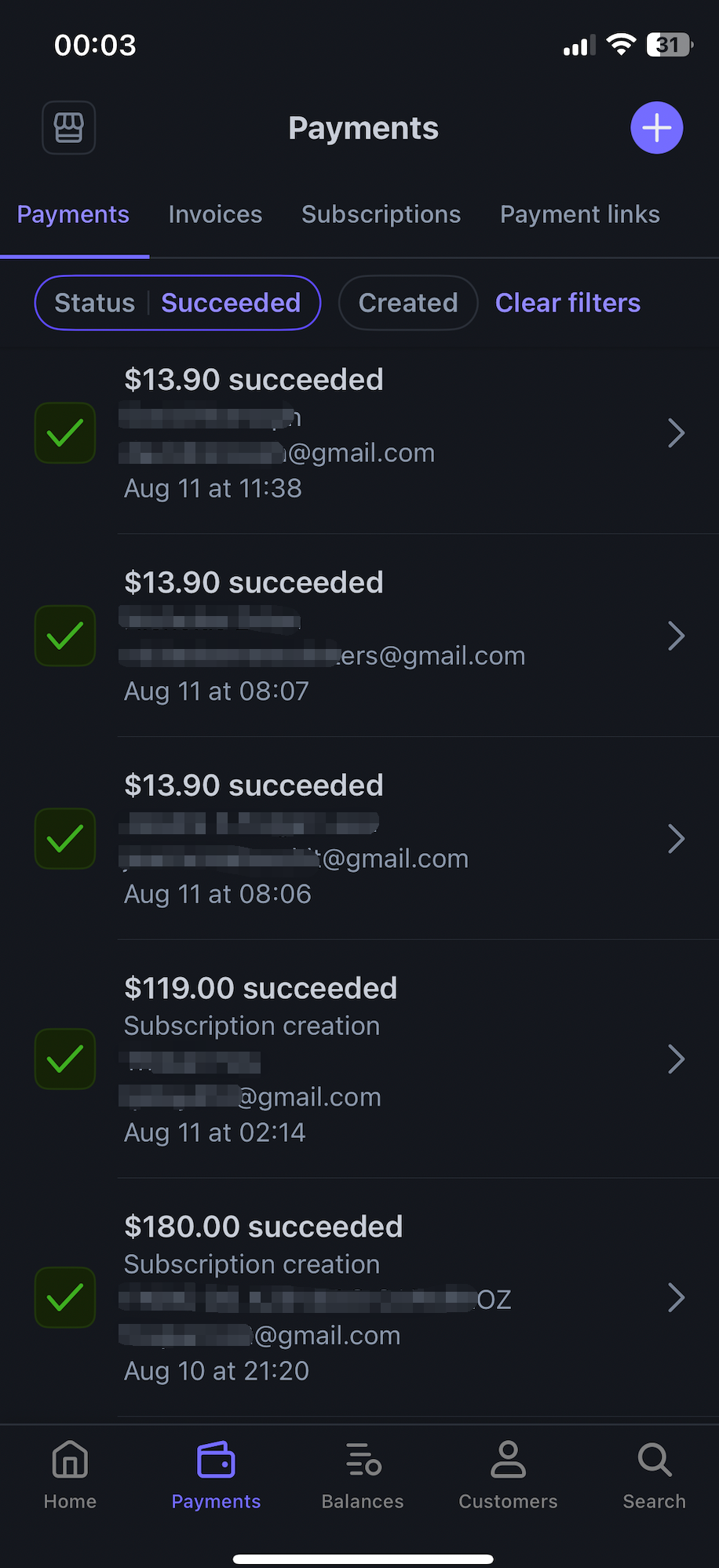Open Balances in bottom navigation
719x1568 pixels.
(363, 1475)
